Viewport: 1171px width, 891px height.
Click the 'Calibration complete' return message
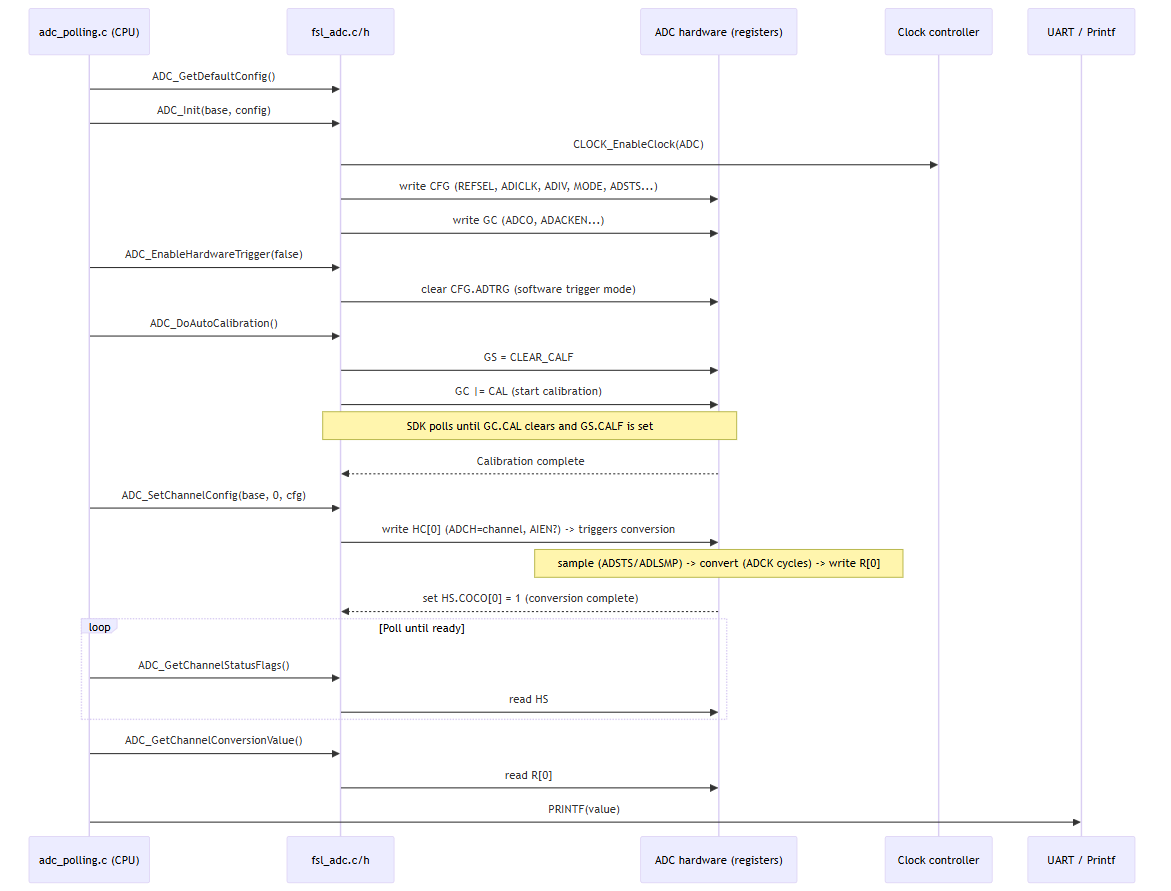coord(530,461)
